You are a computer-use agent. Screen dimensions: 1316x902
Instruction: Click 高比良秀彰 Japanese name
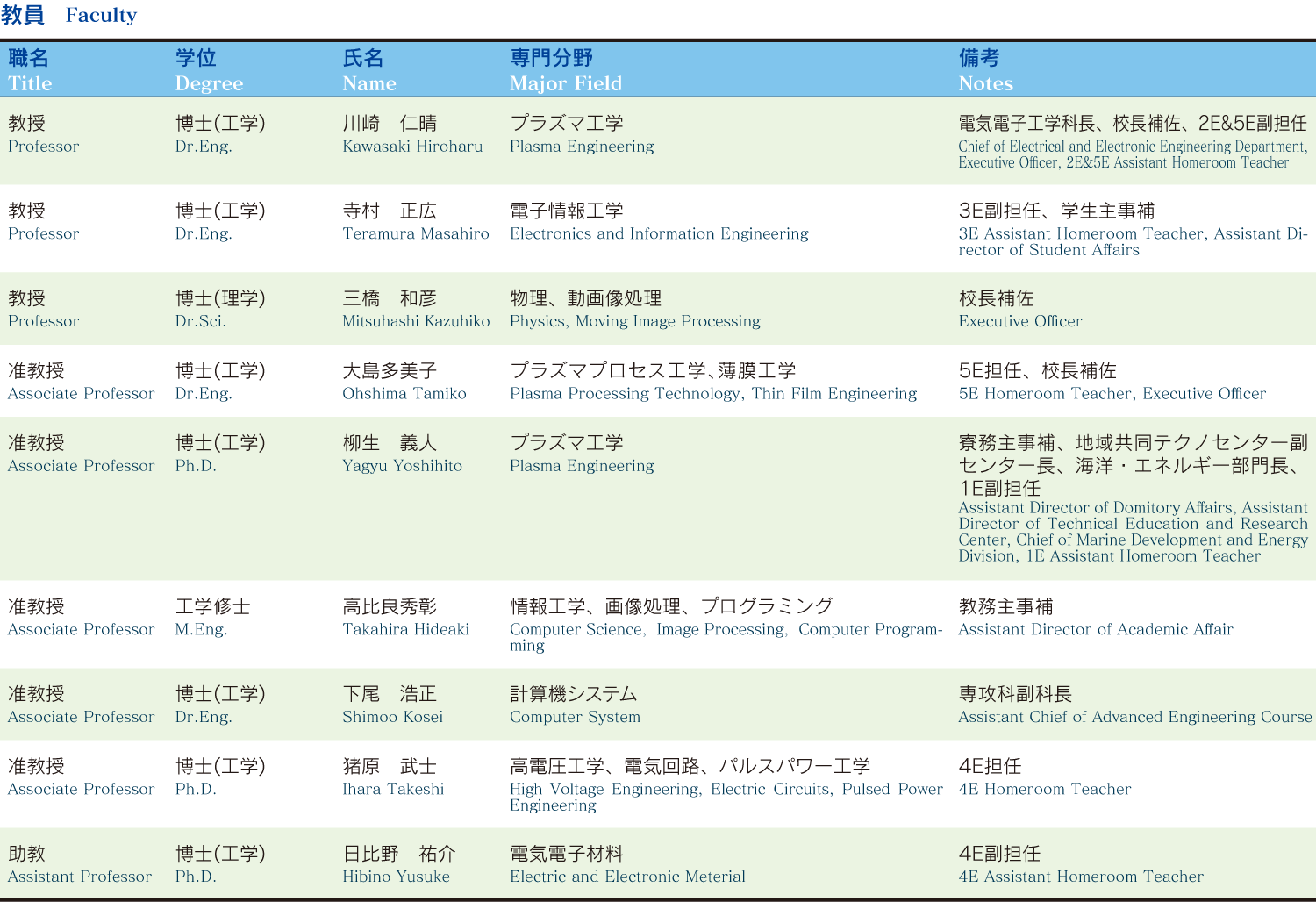click(390, 607)
